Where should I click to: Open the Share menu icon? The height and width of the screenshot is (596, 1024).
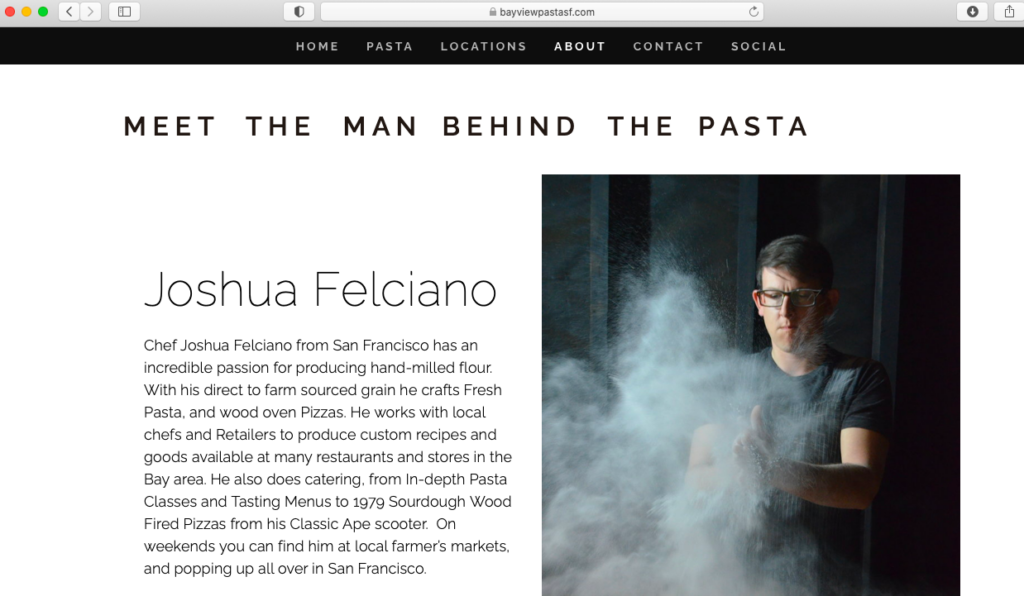tap(1009, 12)
